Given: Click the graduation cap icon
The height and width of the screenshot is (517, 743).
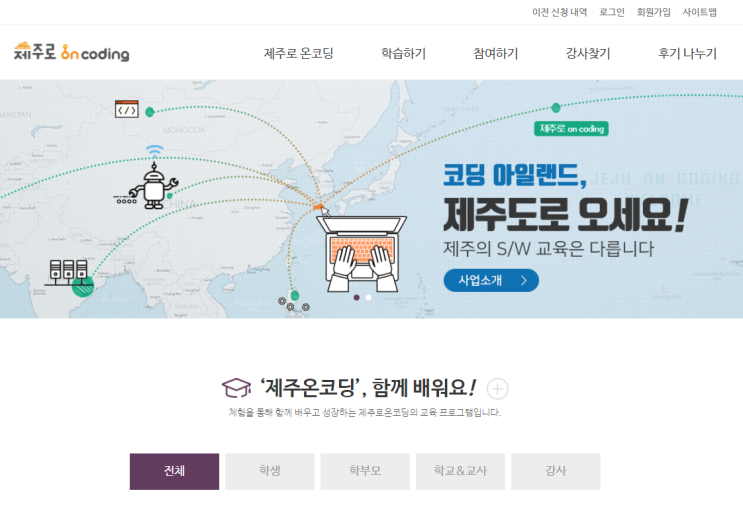Looking at the screenshot, I should (x=236, y=388).
